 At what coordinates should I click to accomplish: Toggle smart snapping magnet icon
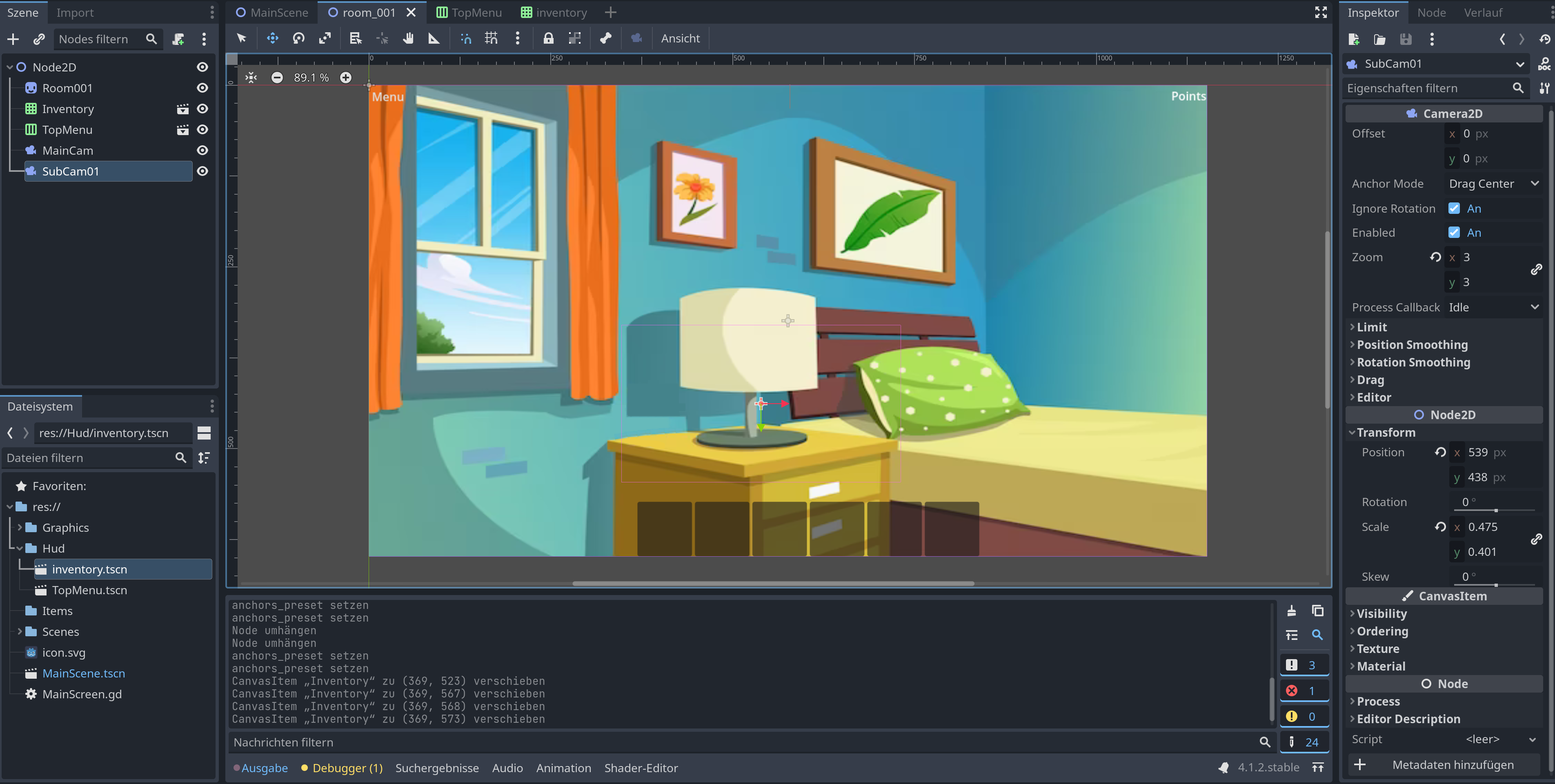465,38
